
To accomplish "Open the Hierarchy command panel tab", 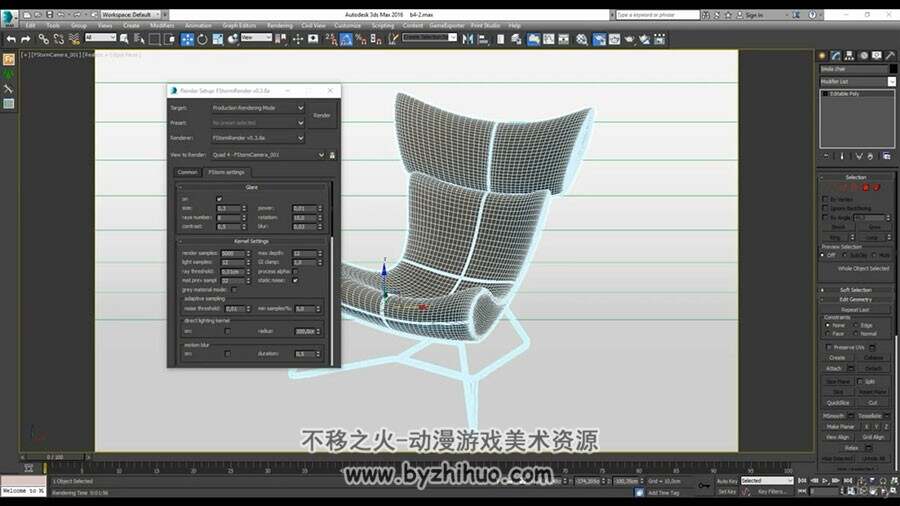I will [x=849, y=56].
